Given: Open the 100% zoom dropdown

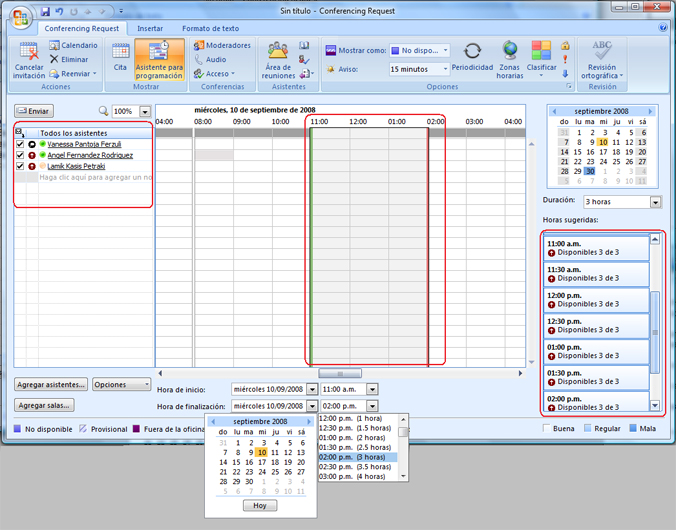Looking at the screenshot, I should click(145, 111).
